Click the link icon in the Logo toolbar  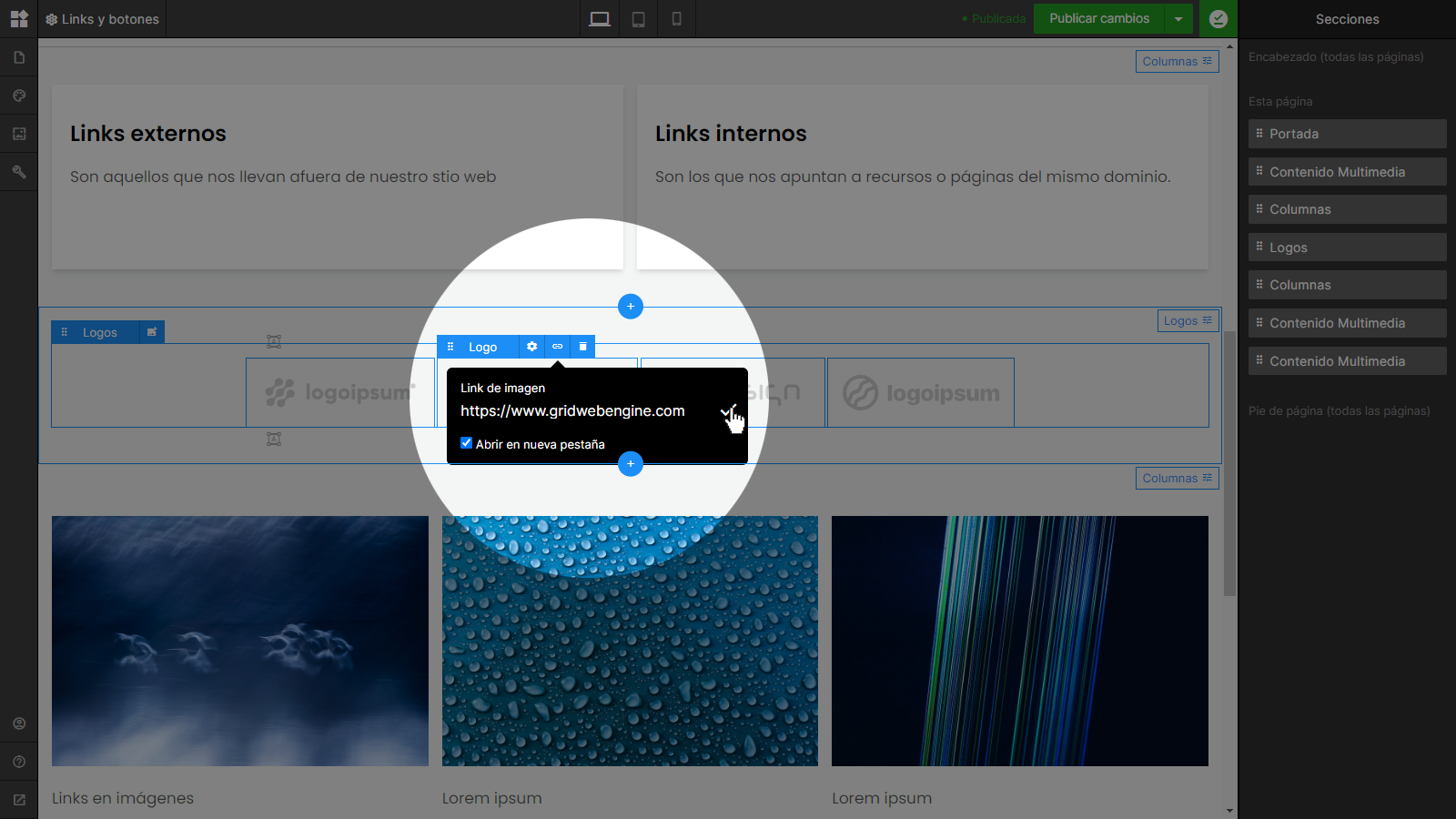click(558, 347)
